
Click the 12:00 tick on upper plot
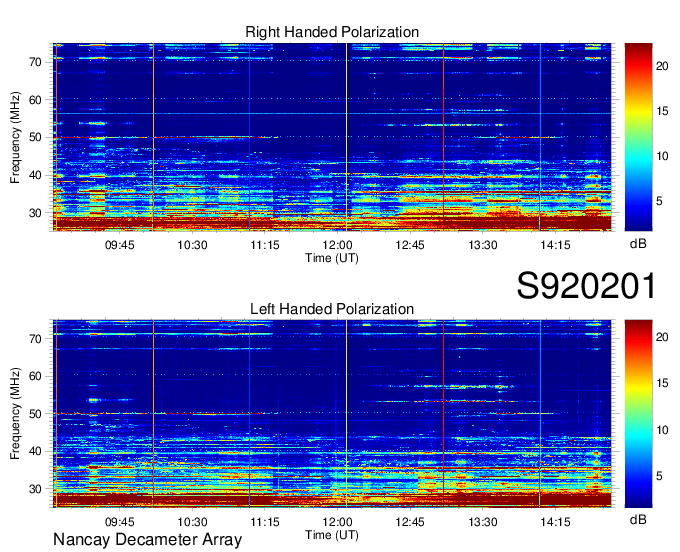pos(337,245)
